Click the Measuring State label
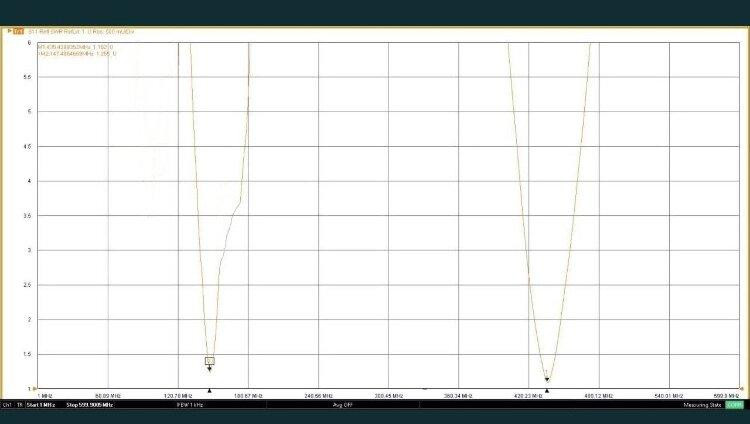This screenshot has height=424, width=750. pyautogui.click(x=703, y=405)
